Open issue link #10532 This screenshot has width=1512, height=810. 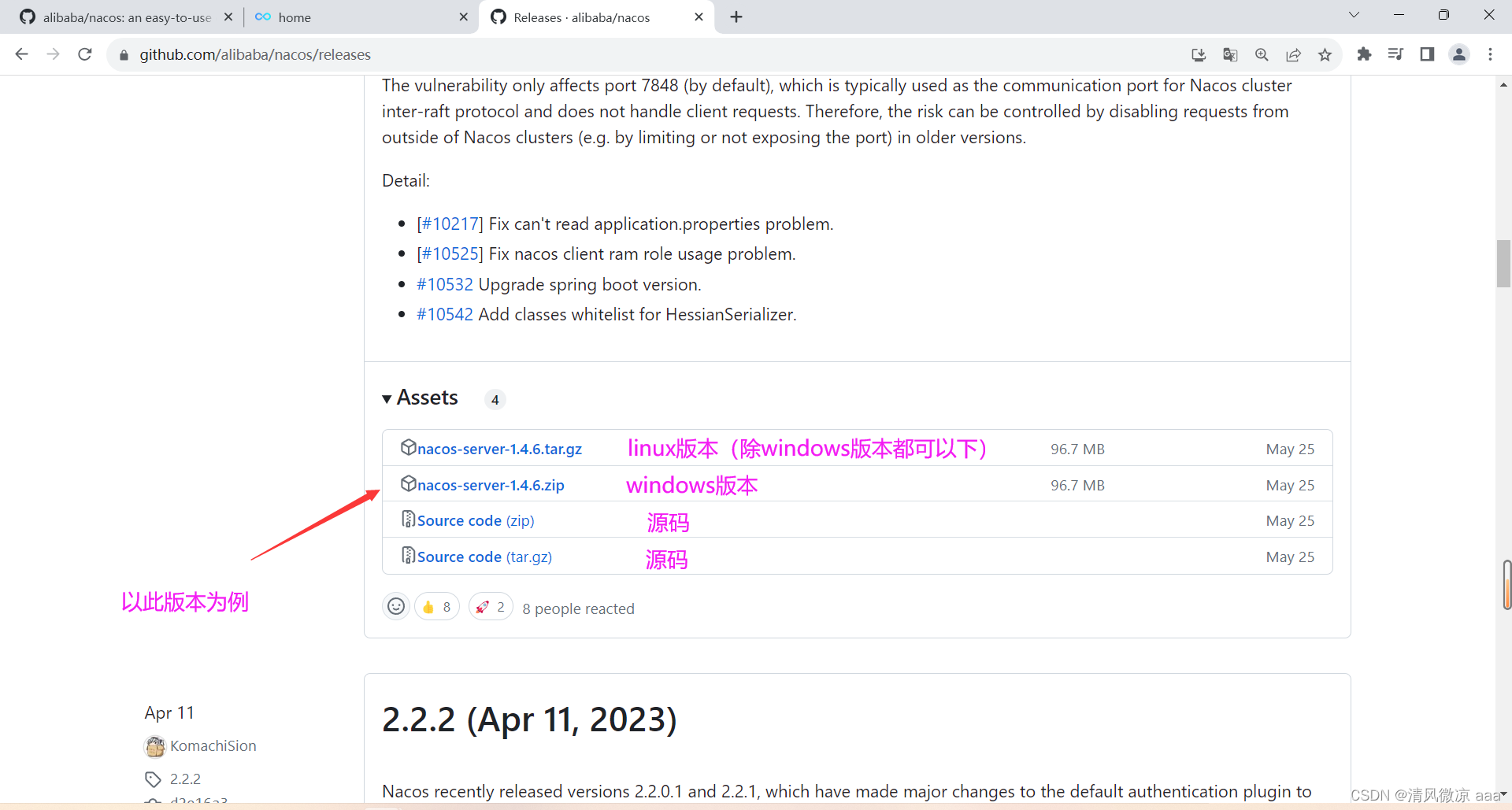445,284
